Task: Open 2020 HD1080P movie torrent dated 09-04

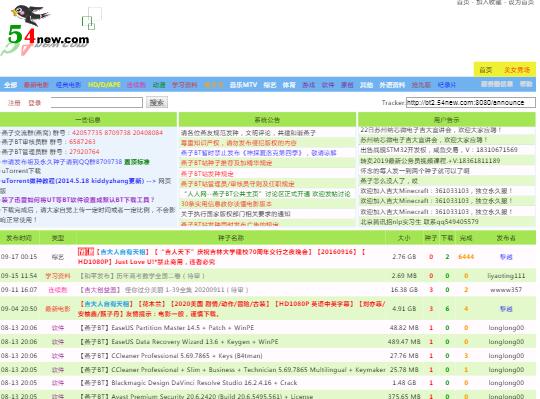Action: (x=231, y=309)
